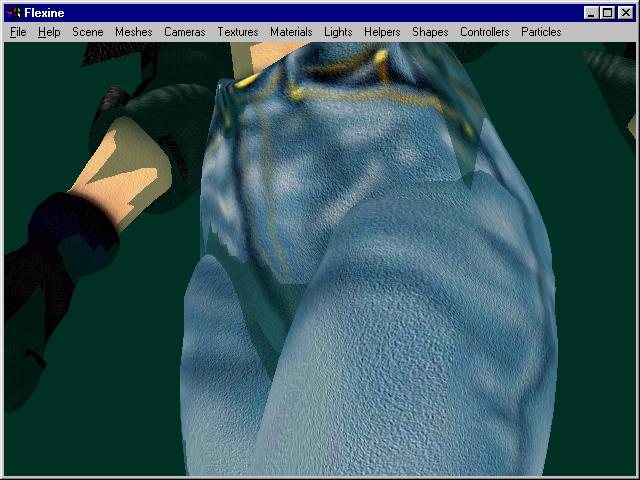Viewport: 640px width, 480px height.
Task: Click the Flexine app icon in title bar
Action: pos(13,13)
